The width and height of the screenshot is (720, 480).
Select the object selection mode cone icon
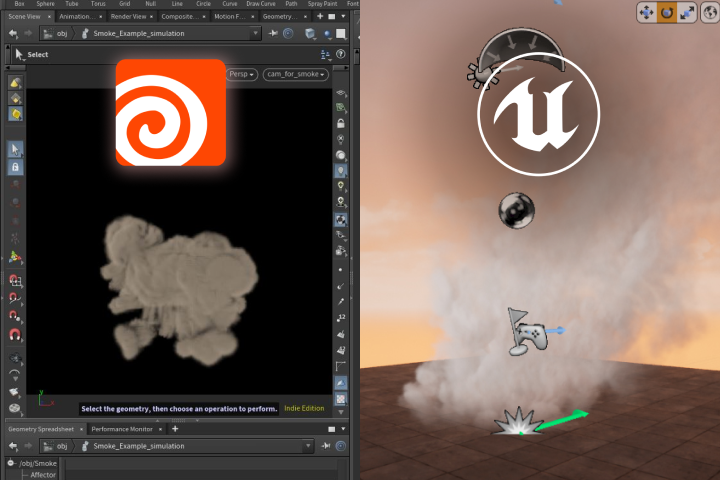pyautogui.click(x=15, y=83)
